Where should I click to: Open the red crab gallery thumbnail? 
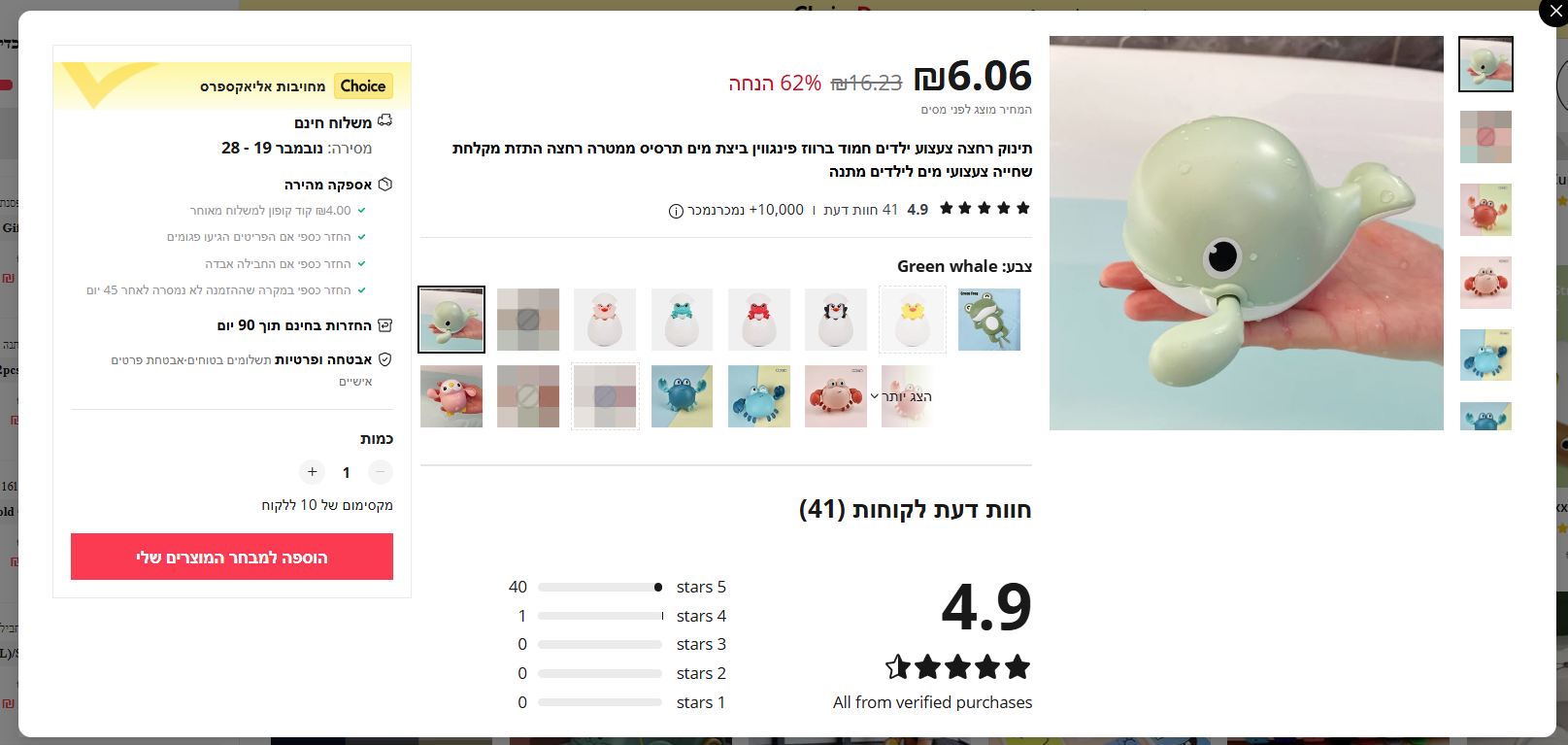(1485, 210)
